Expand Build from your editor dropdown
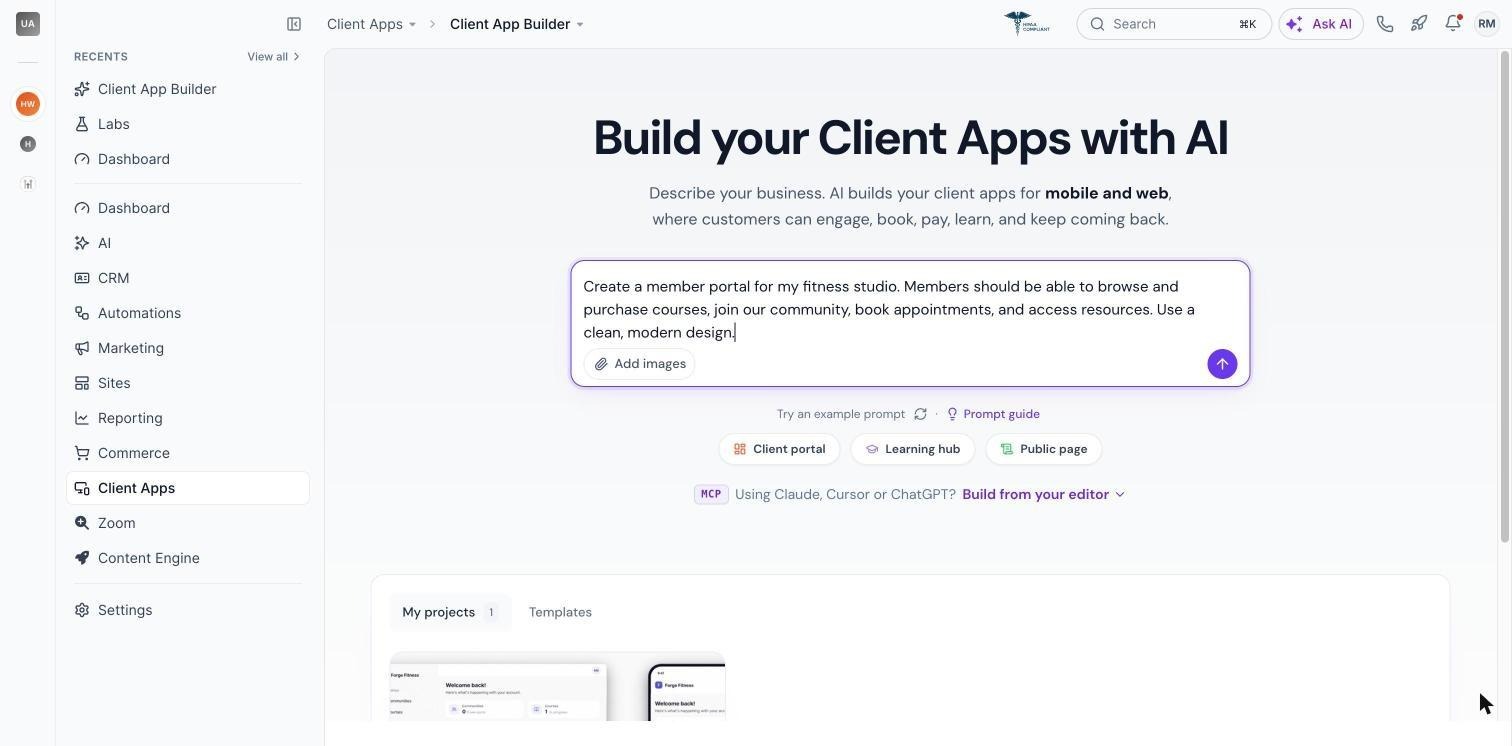This screenshot has width=1512, height=746. coord(1043,494)
